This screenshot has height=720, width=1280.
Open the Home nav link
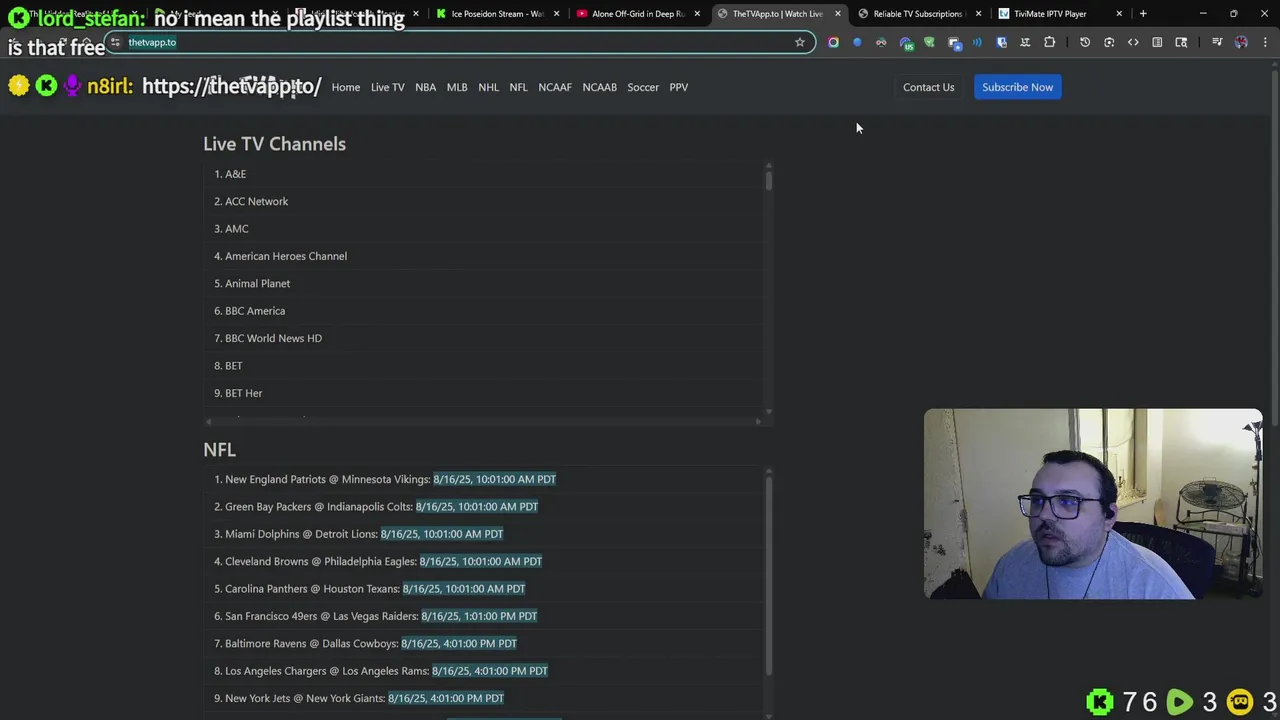345,87
